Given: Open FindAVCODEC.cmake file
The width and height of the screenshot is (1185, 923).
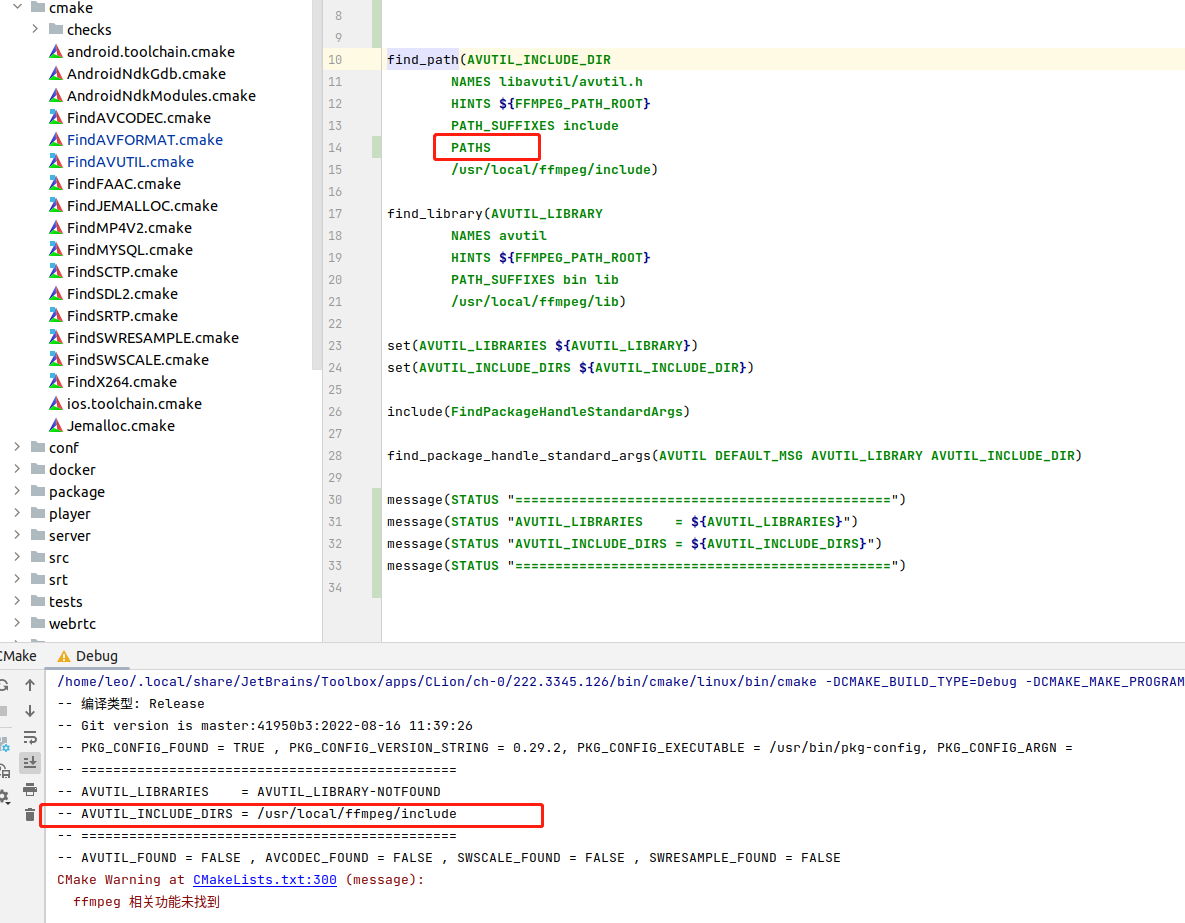Looking at the screenshot, I should click(x=138, y=117).
